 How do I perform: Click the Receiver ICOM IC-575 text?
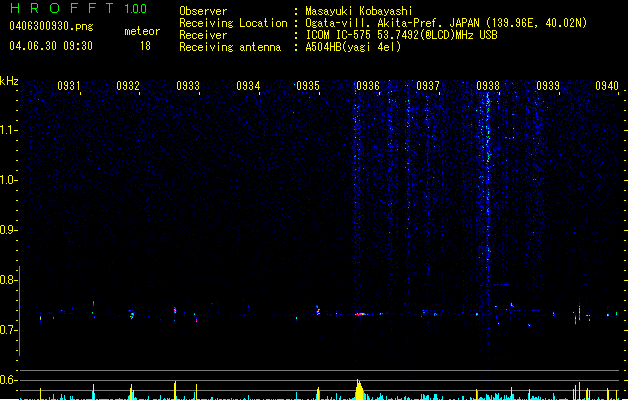coord(401,35)
